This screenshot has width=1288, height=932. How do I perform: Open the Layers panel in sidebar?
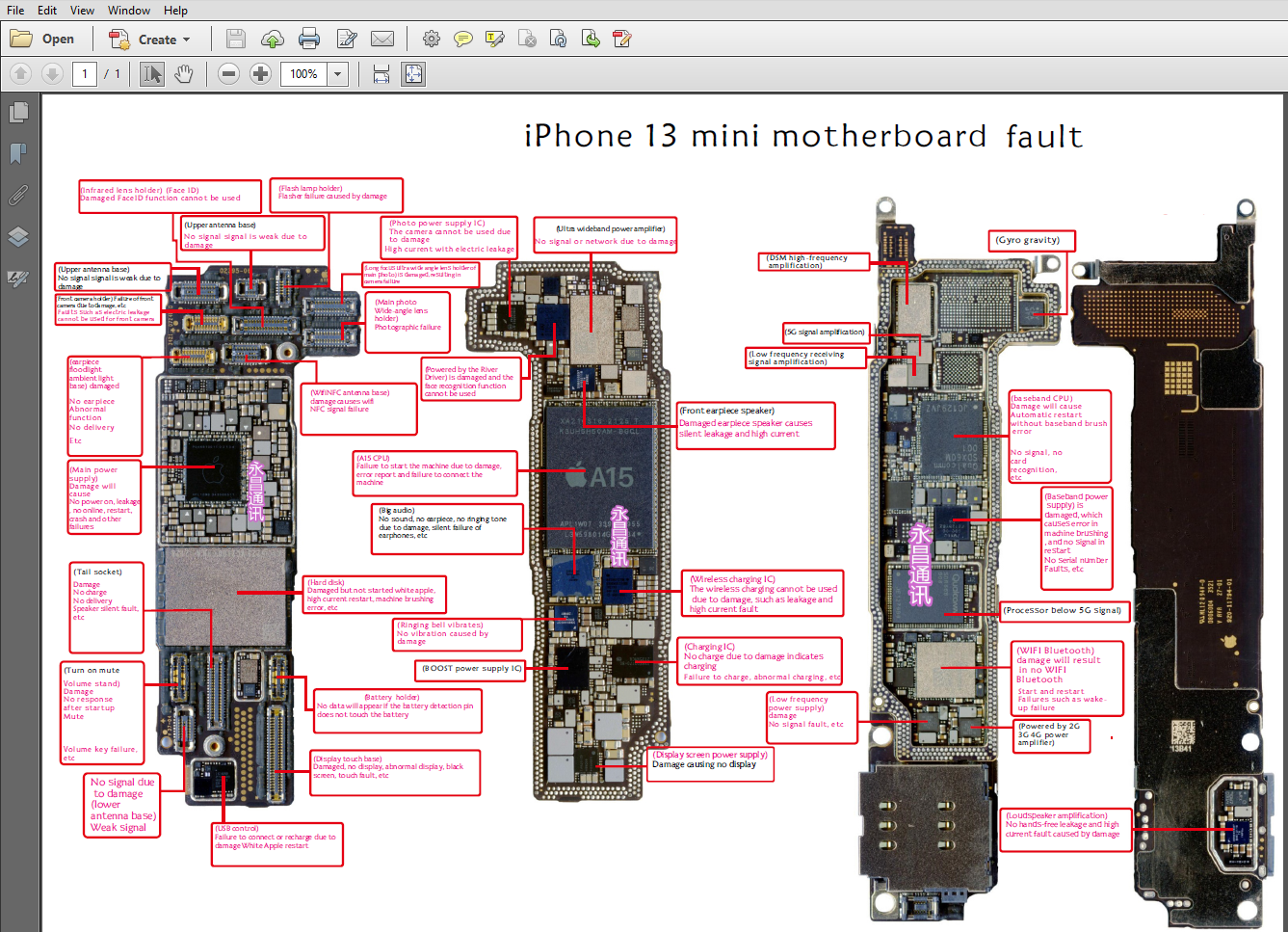(x=18, y=237)
